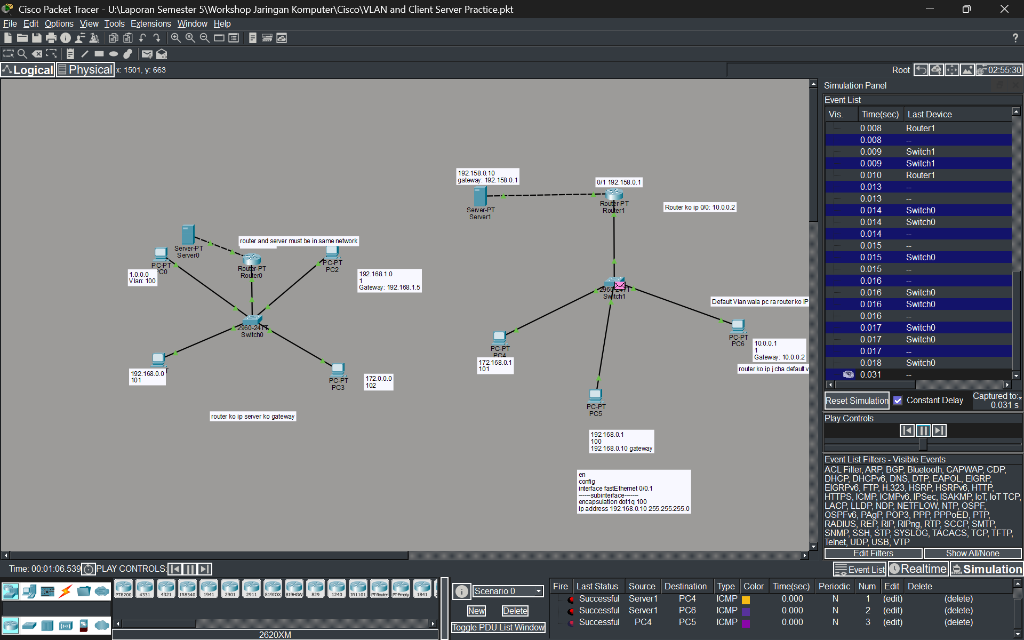
Task: Select the Draw Ellipse tool
Action: click(x=114, y=54)
